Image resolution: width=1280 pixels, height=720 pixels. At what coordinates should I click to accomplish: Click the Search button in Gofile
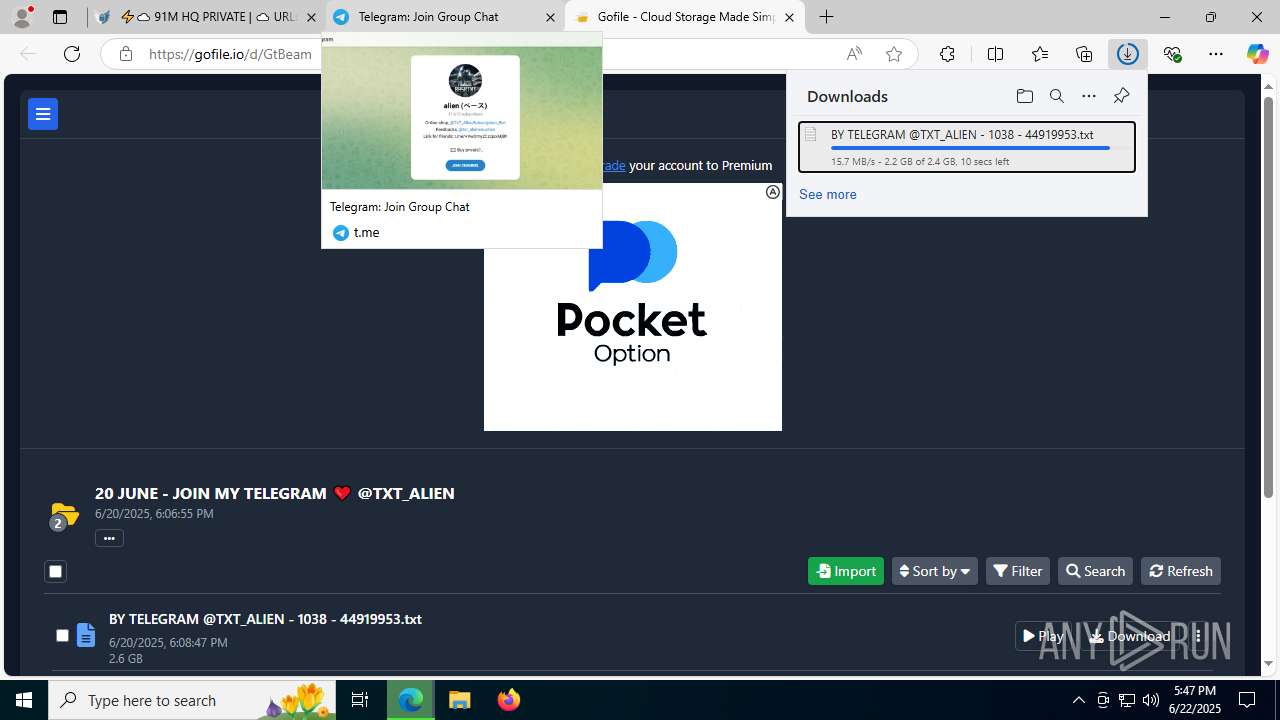(x=1095, y=571)
